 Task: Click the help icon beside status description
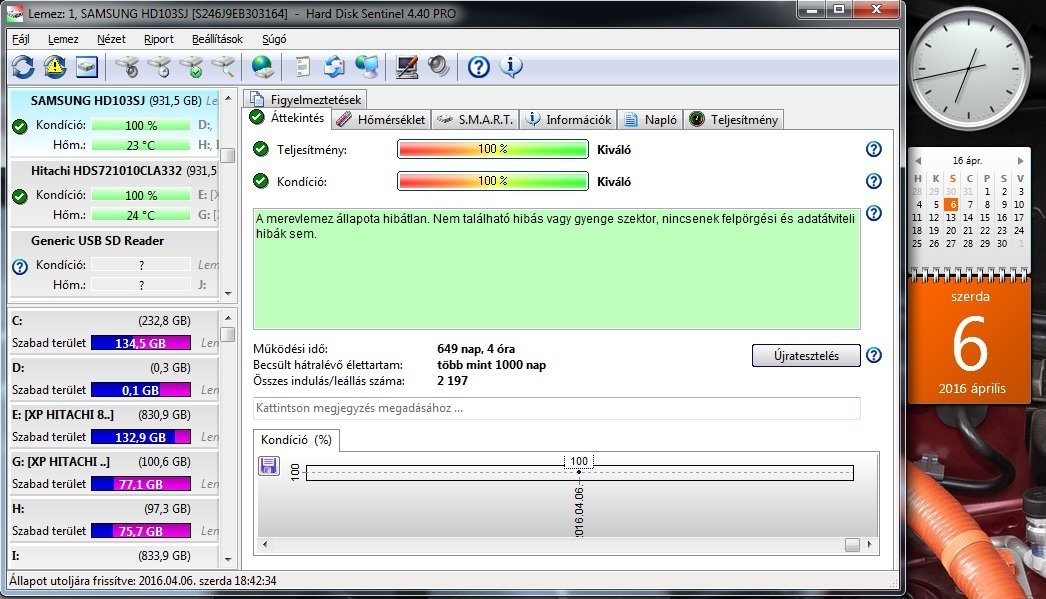tap(873, 213)
